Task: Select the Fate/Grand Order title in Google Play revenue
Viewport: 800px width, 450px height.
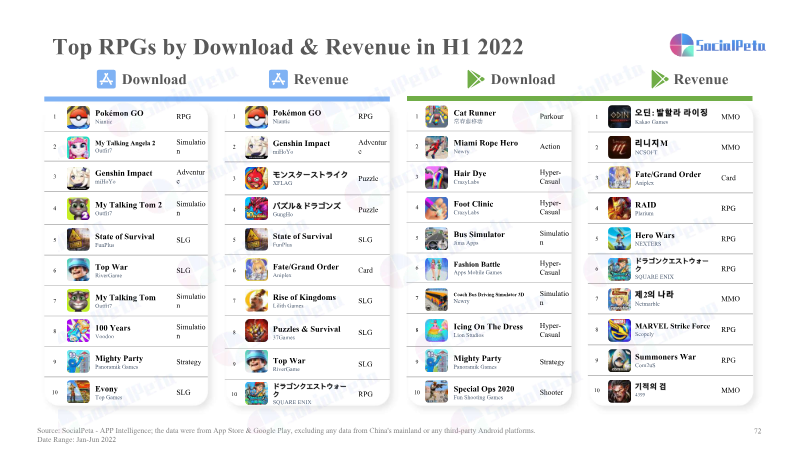Action: tap(668, 174)
